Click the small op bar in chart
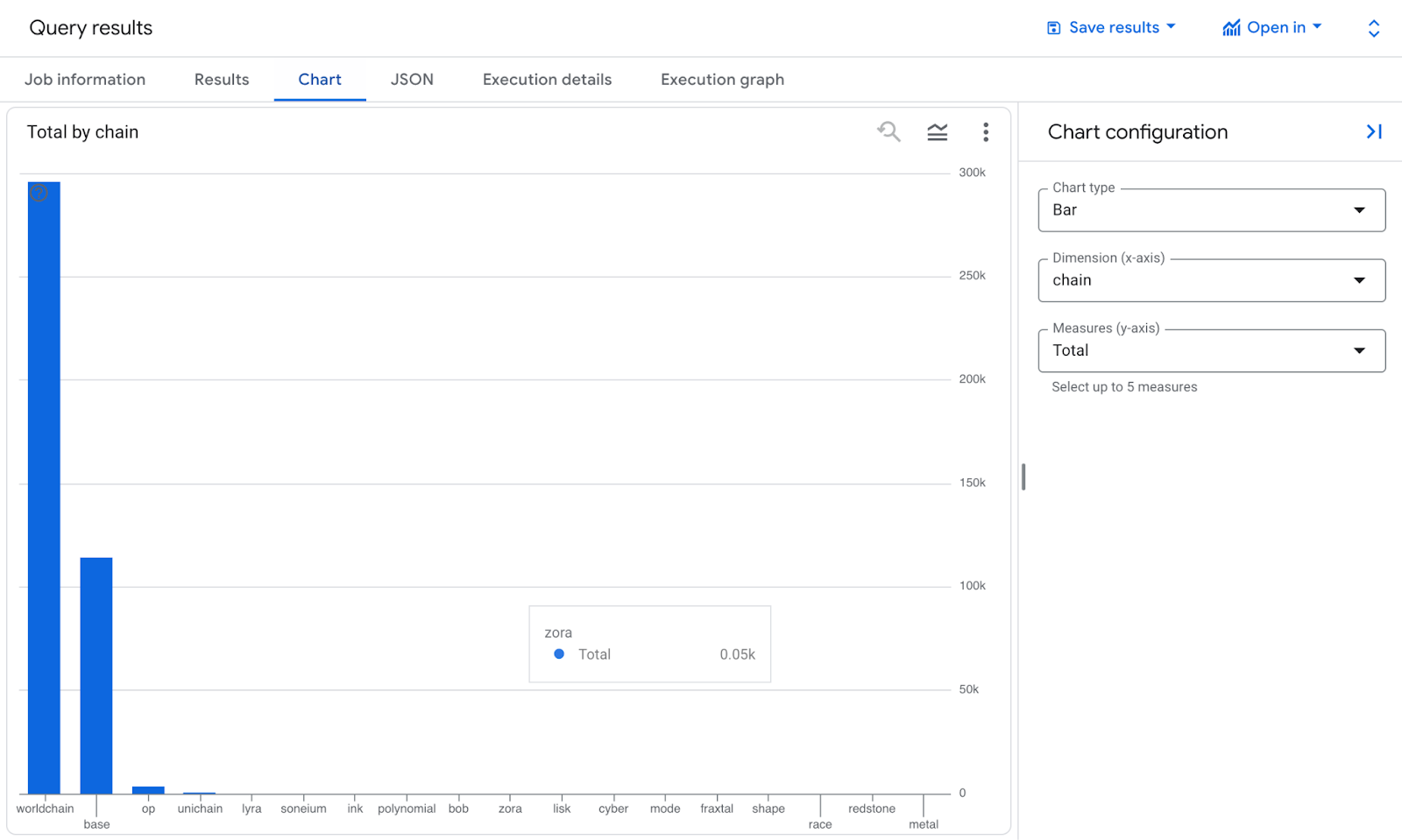 pyautogui.click(x=148, y=790)
